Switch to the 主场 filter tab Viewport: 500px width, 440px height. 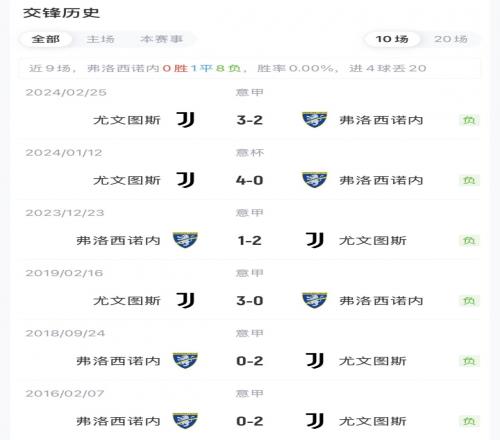pos(100,39)
